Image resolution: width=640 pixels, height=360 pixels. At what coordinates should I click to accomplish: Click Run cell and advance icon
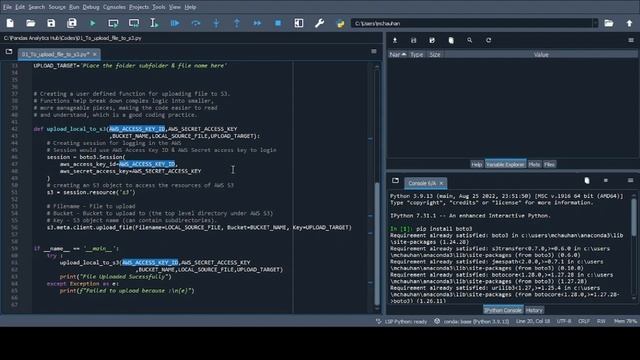134,23
